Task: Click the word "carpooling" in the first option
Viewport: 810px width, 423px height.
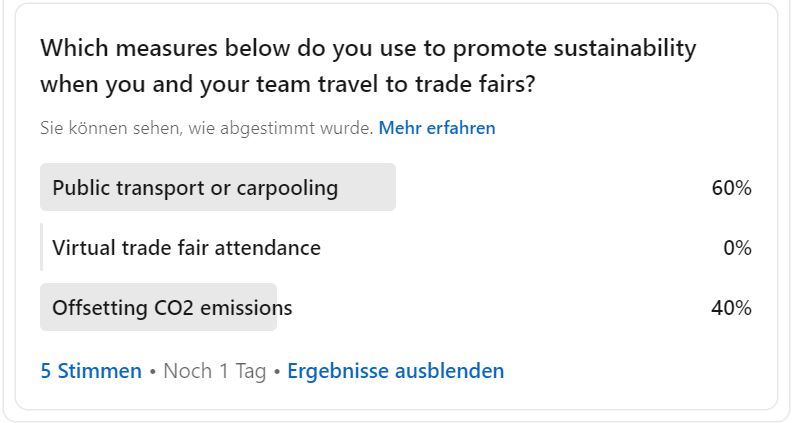Action: click(x=287, y=188)
